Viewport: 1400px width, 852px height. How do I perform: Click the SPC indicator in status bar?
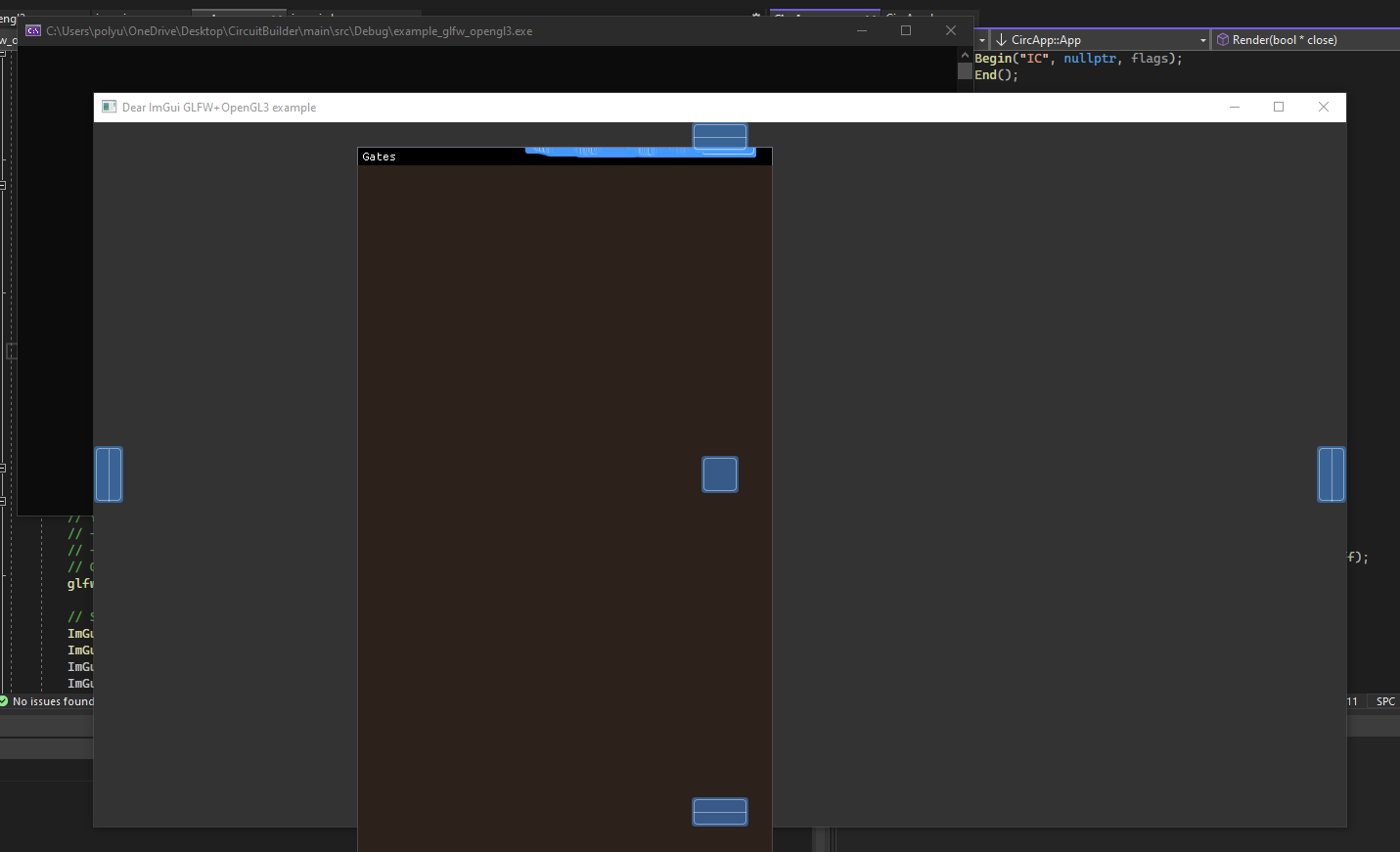pos(1385,701)
